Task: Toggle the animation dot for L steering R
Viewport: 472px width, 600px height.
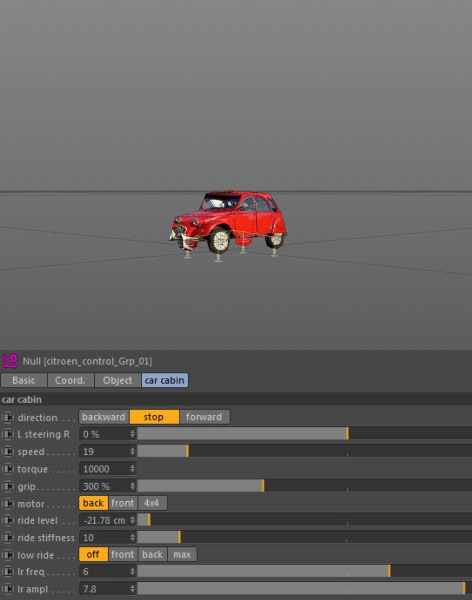Action: 8,434
